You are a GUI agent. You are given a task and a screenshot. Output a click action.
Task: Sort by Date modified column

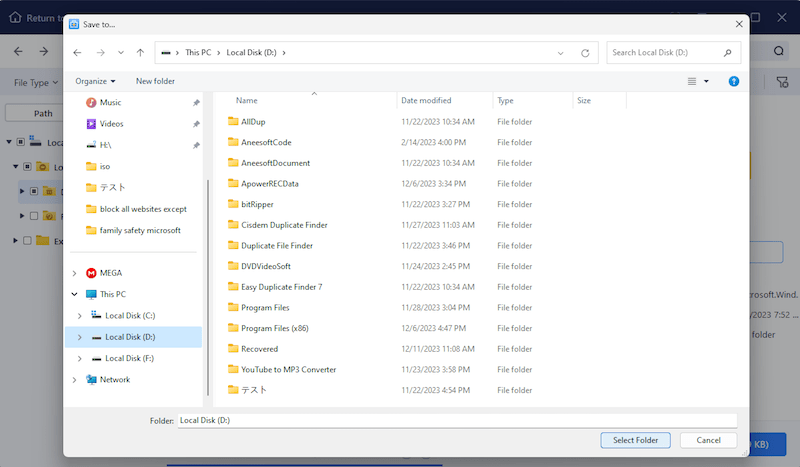point(426,101)
